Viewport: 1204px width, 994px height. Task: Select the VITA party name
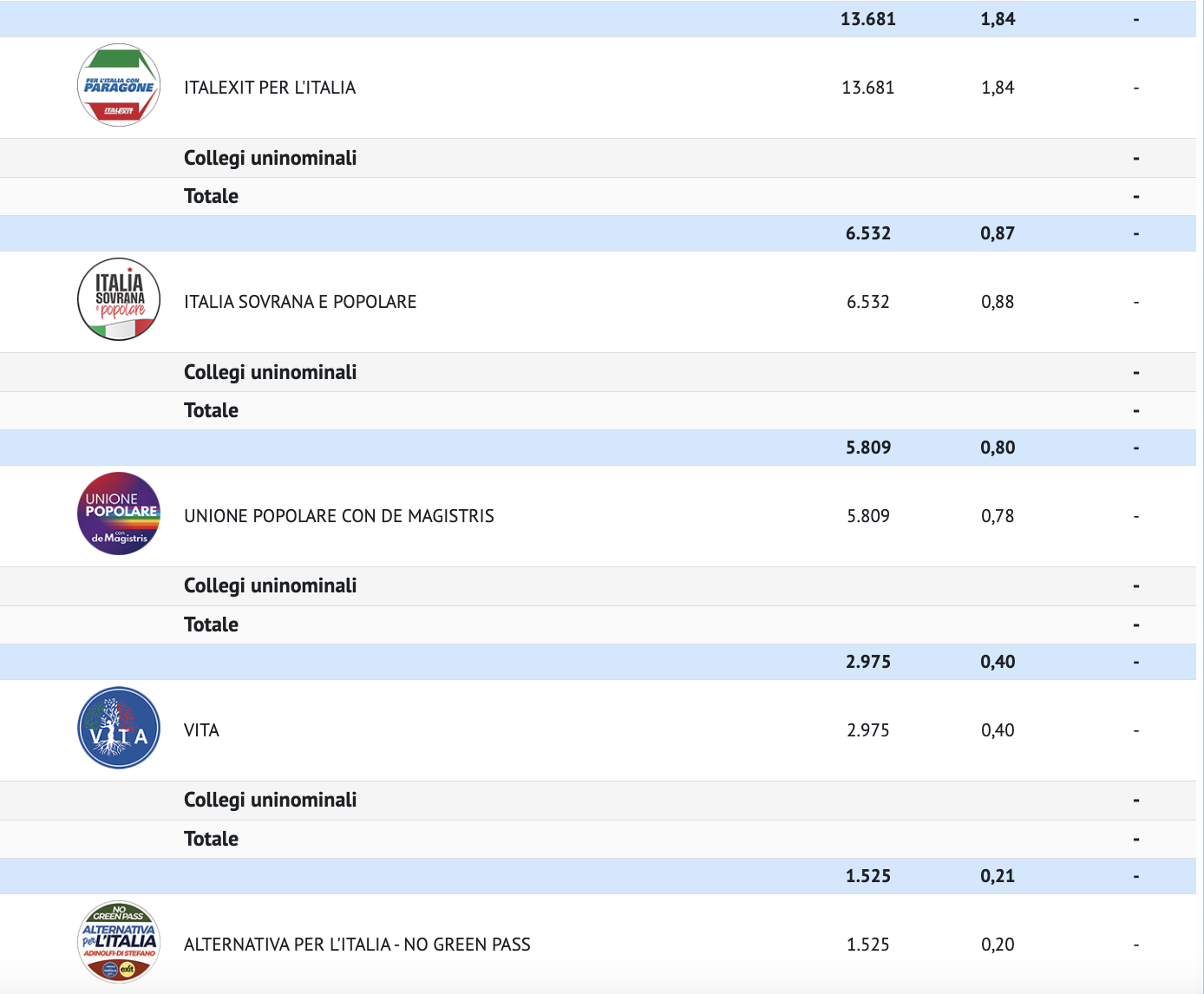(201, 730)
